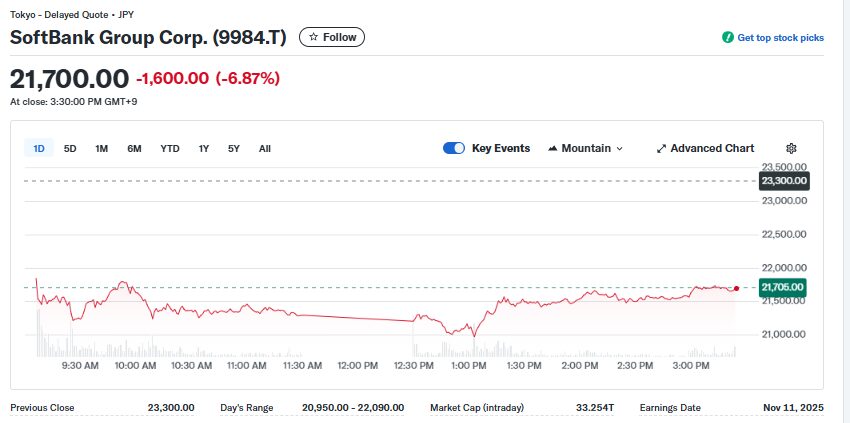Choose the 6M chart range

point(134,148)
